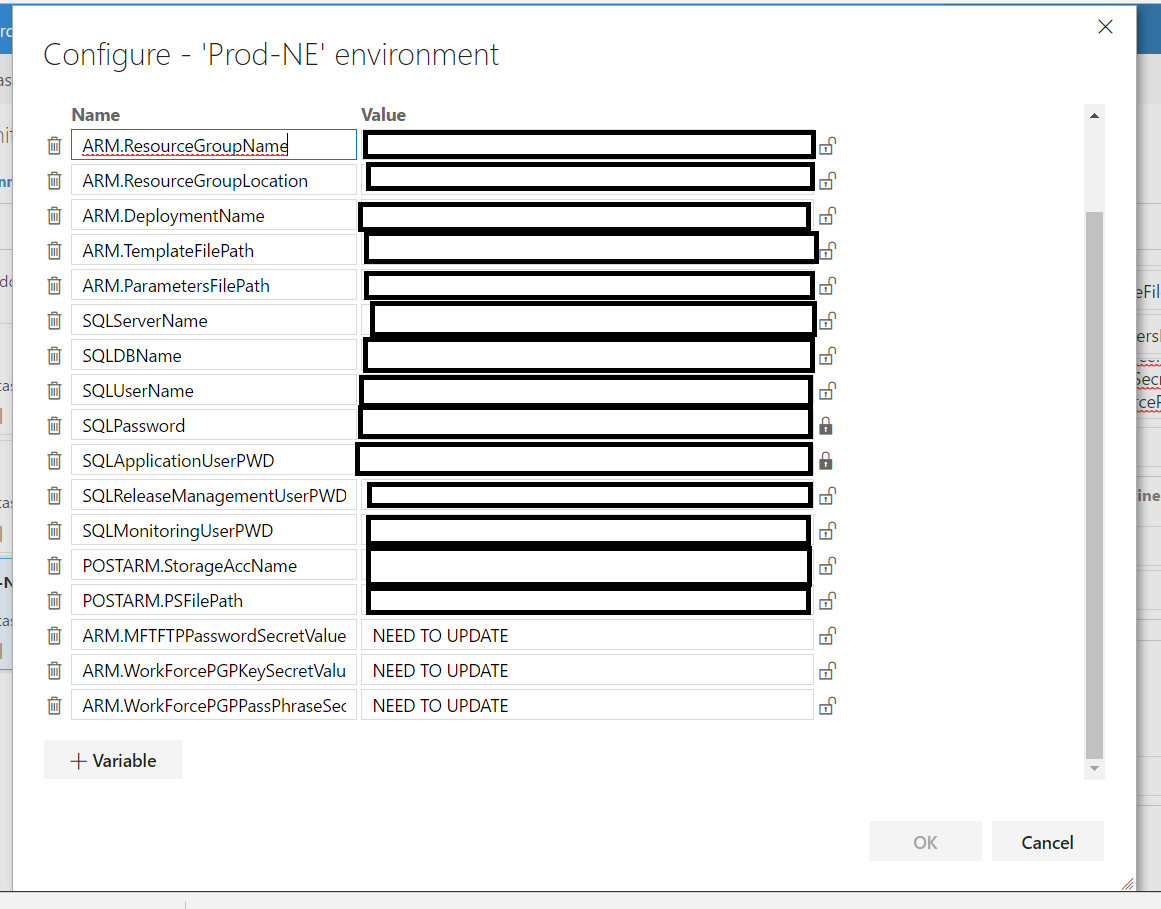The width and height of the screenshot is (1161, 909).
Task: Remove the POSTARM.PSFilePath variable
Action: coord(54,600)
